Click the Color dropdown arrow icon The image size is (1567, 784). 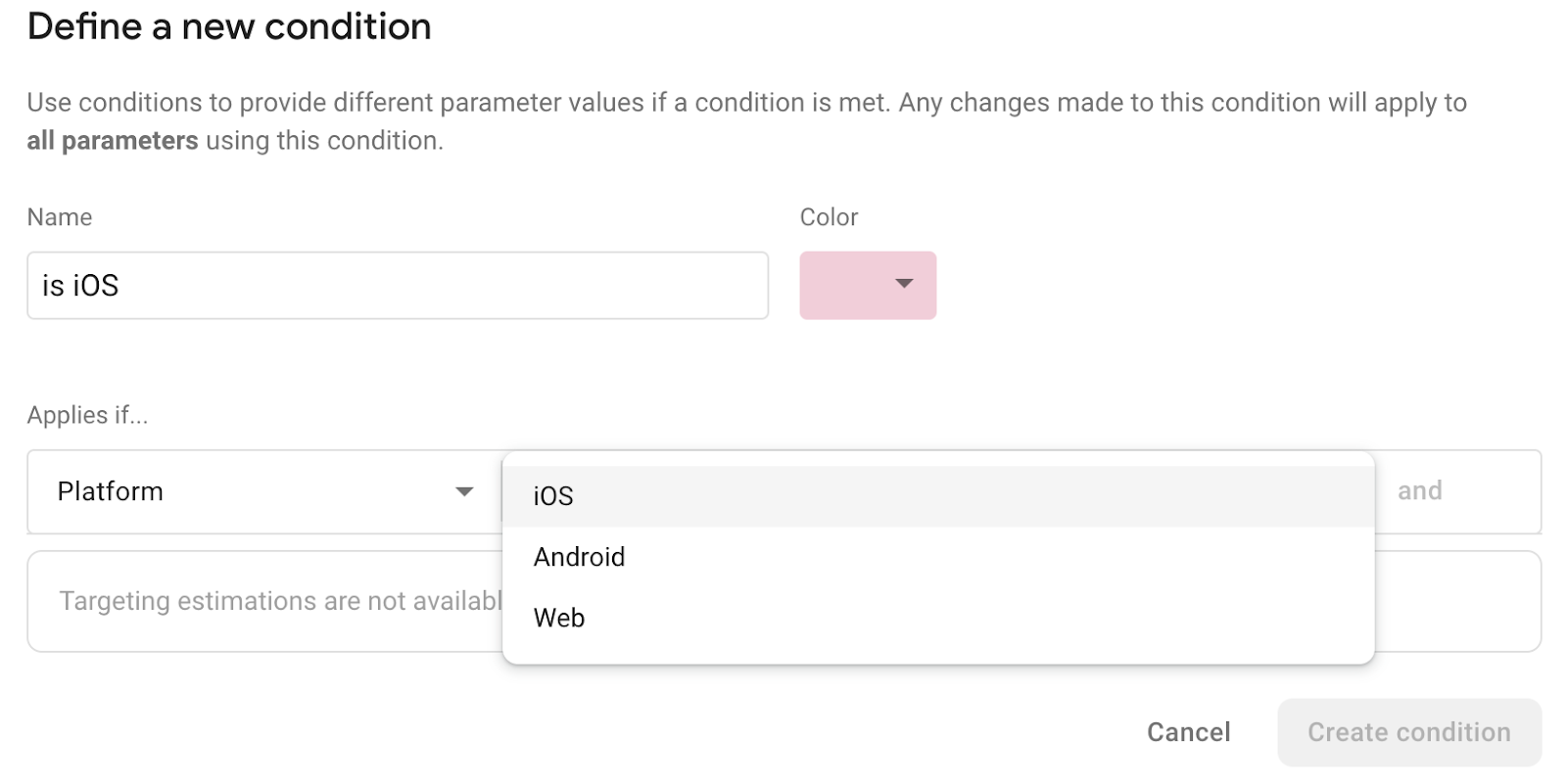pos(903,285)
